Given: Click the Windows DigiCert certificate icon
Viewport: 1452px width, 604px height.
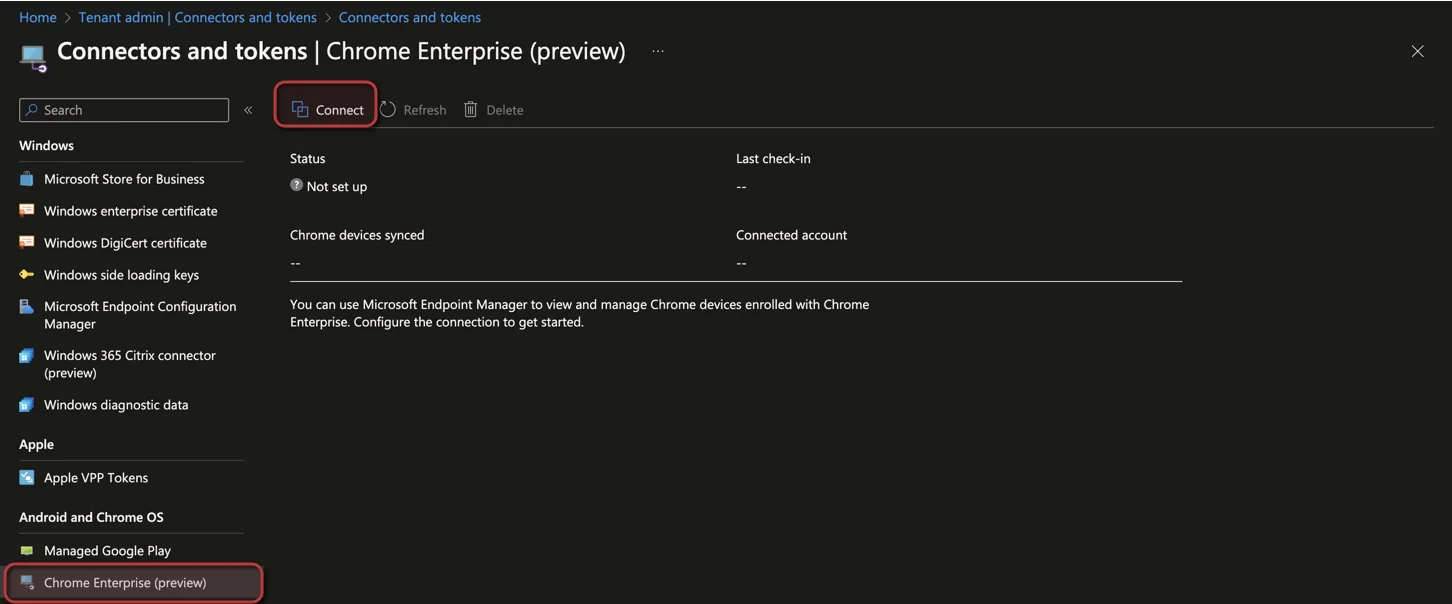Looking at the screenshot, I should (x=27, y=243).
